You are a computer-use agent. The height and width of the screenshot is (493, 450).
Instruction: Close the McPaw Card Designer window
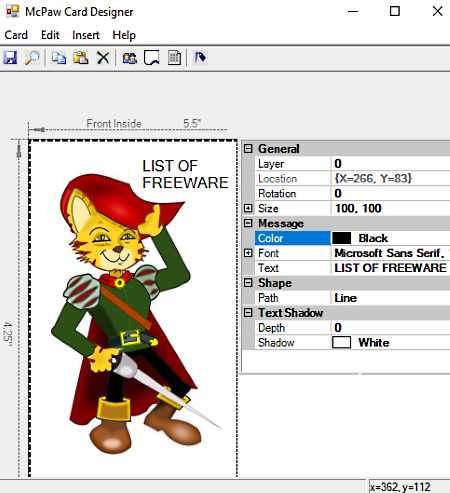(437, 11)
